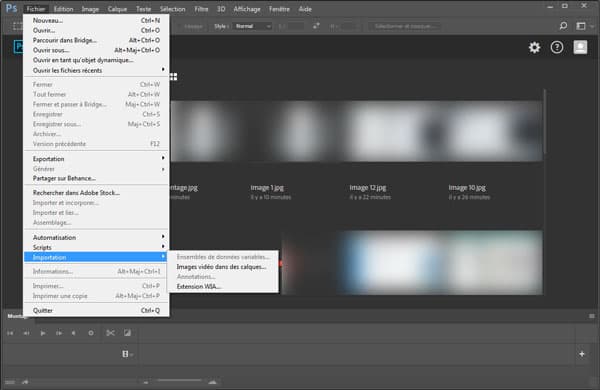Screen dimensions: 600x390
Task: Choose Extension WIA in submenu
Action: (222, 286)
